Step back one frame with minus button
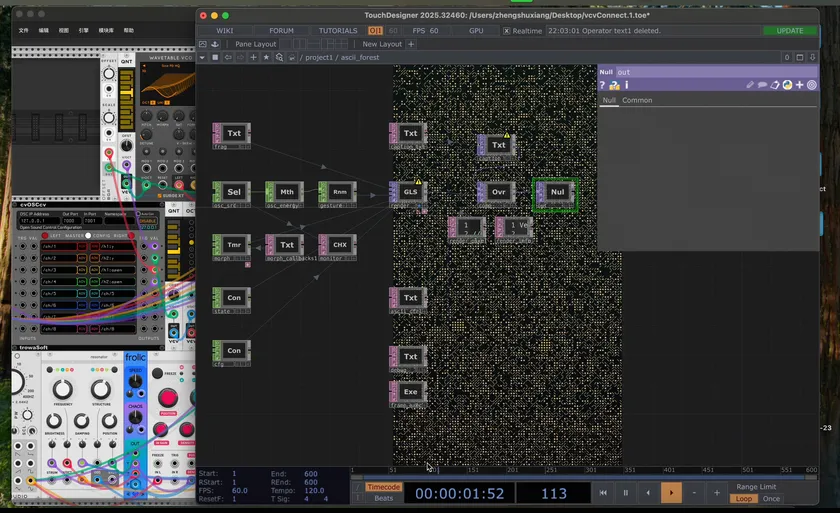The height and width of the screenshot is (513, 840). point(694,493)
